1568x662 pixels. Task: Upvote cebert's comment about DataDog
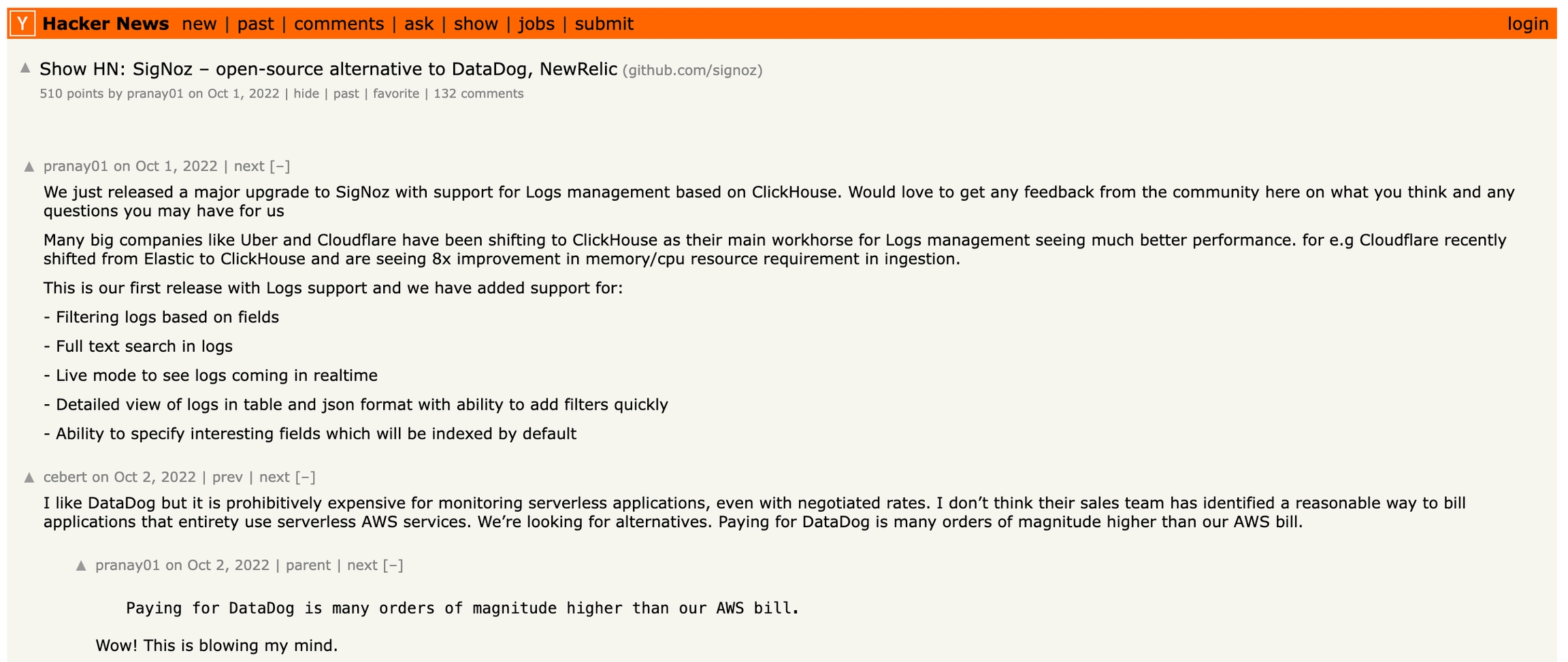[29, 478]
